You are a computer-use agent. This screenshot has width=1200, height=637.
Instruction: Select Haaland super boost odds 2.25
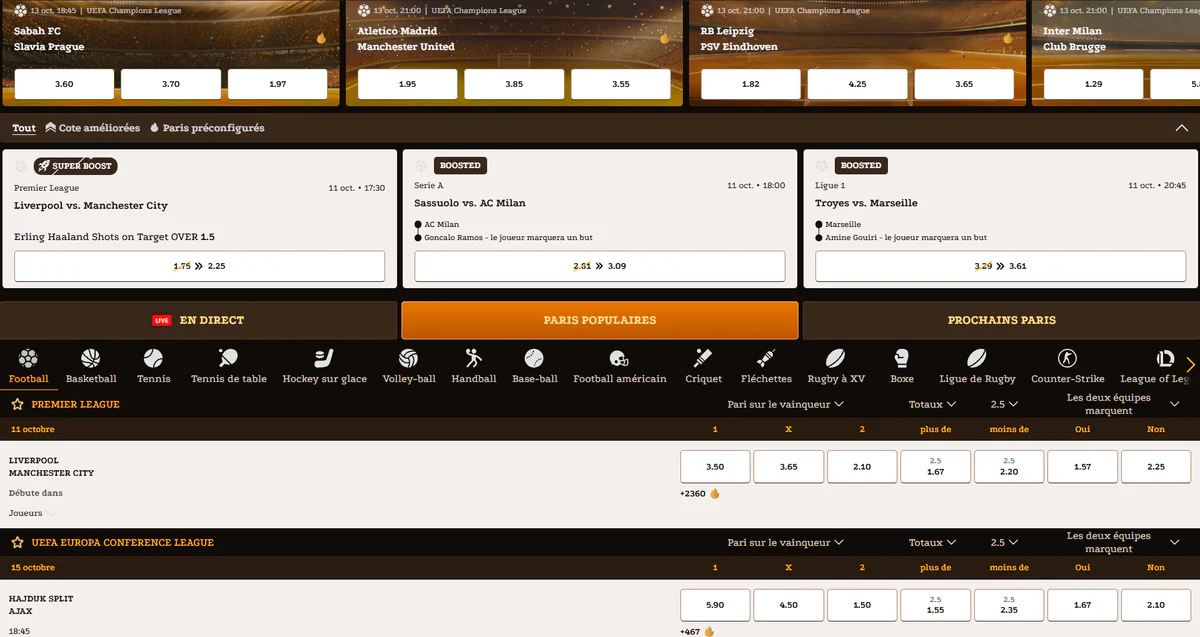click(x=199, y=266)
